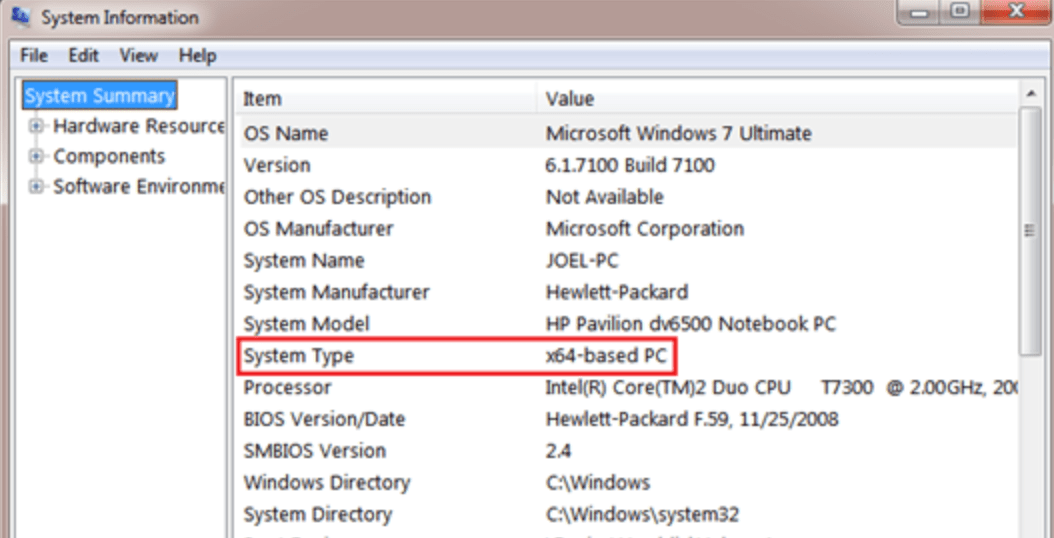This screenshot has width=1054, height=538.
Task: Open the Help menu
Action: 198,56
